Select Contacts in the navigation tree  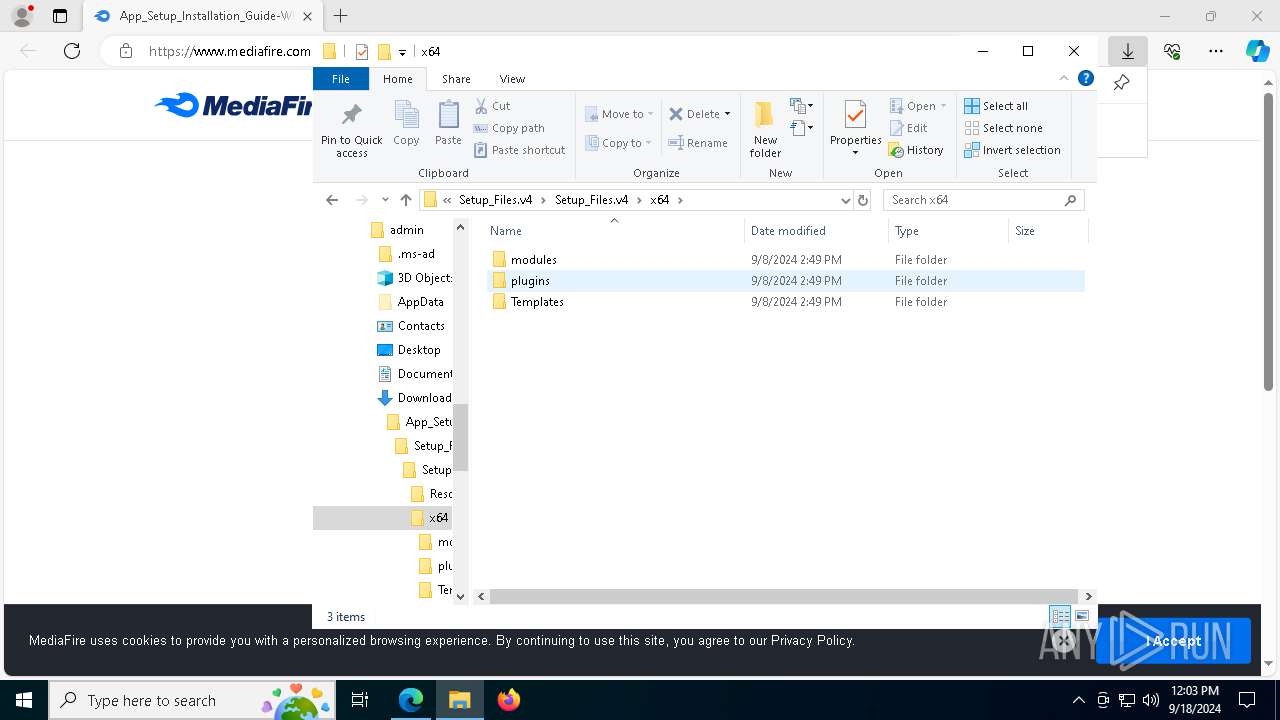coord(412,326)
